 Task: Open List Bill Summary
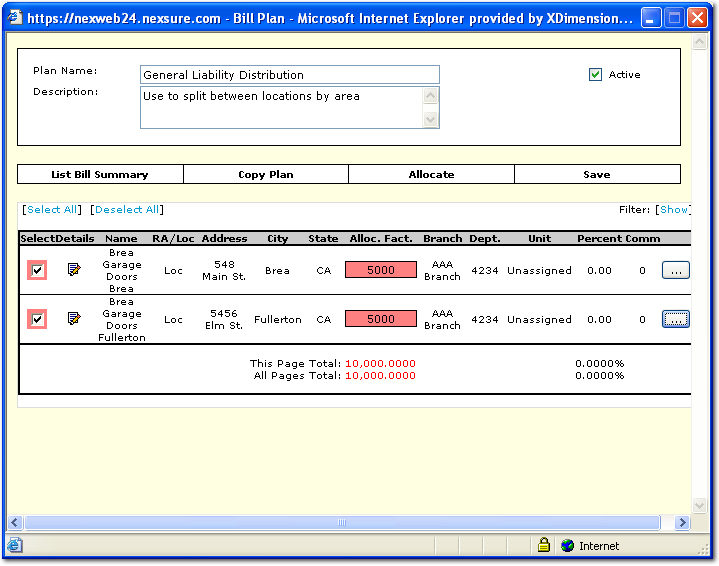tap(100, 174)
